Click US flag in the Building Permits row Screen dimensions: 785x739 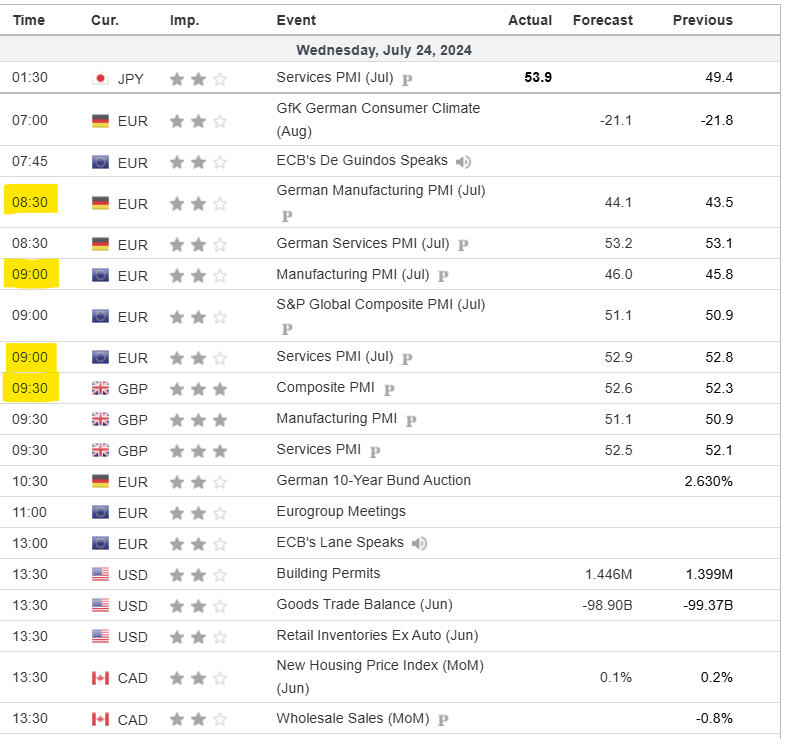tap(100, 574)
